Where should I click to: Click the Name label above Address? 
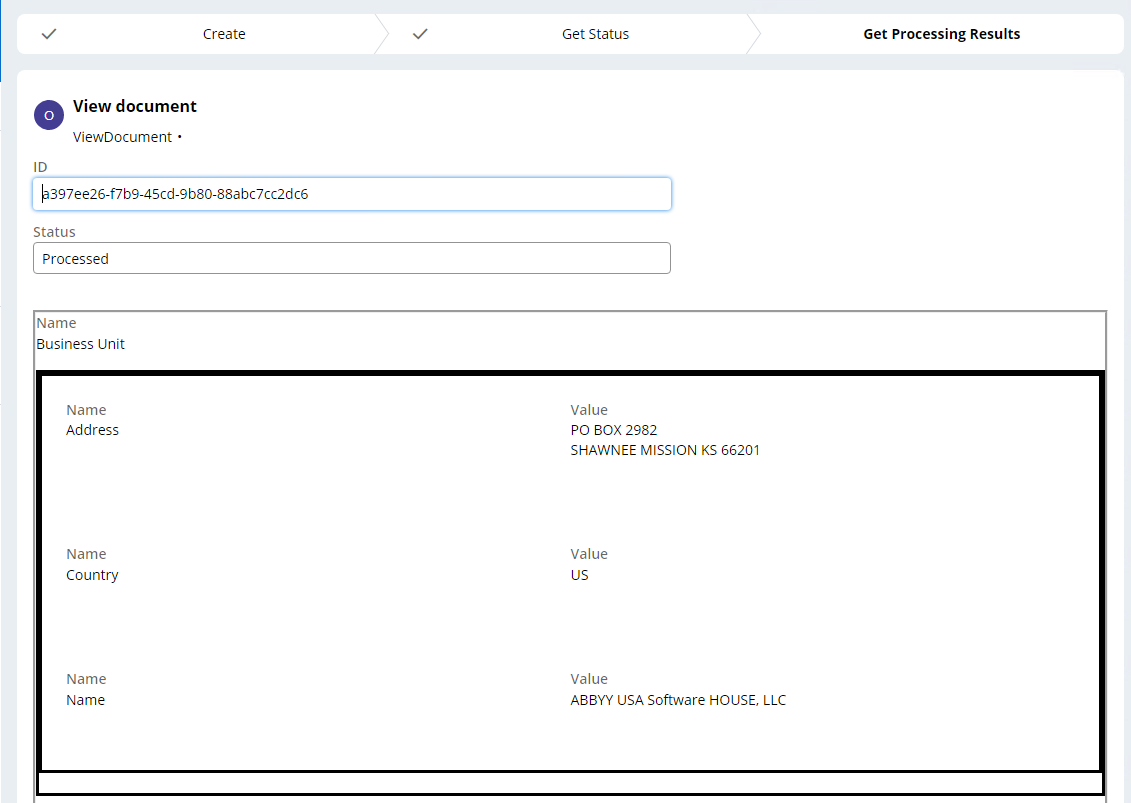pyautogui.click(x=86, y=410)
